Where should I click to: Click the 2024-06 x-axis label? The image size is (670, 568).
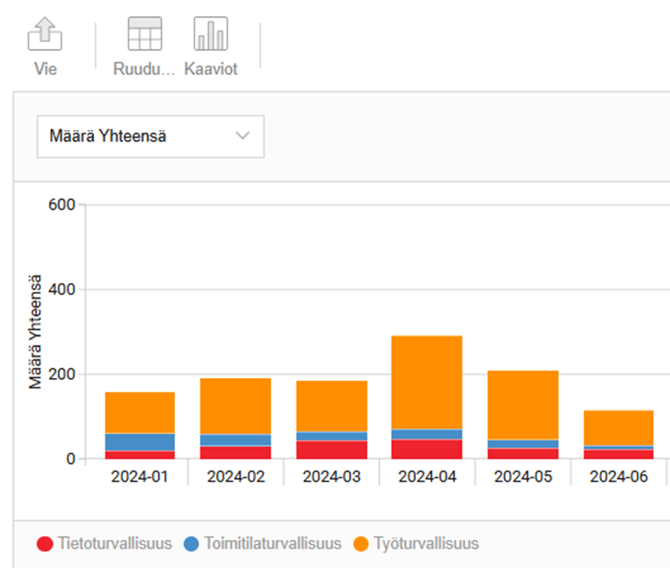tap(618, 477)
